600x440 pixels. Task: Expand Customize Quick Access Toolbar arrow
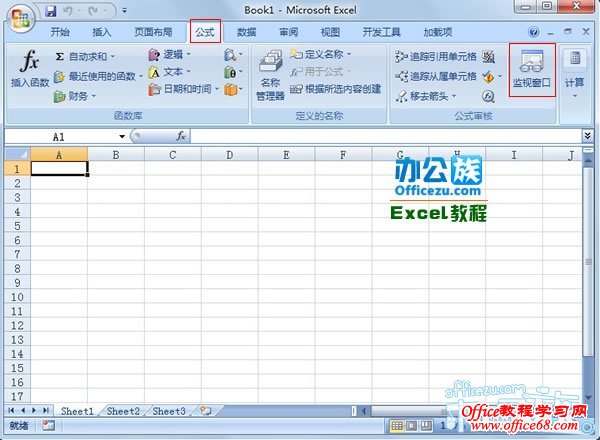point(124,11)
